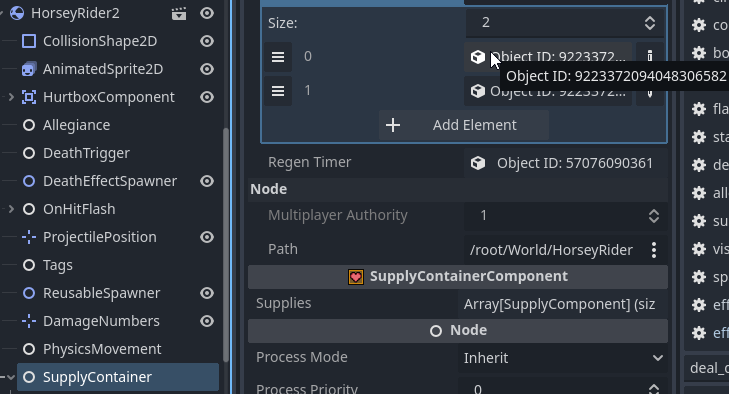The image size is (729, 394).
Task: Click gear icon next to 'sp' entry
Action: tap(699, 277)
